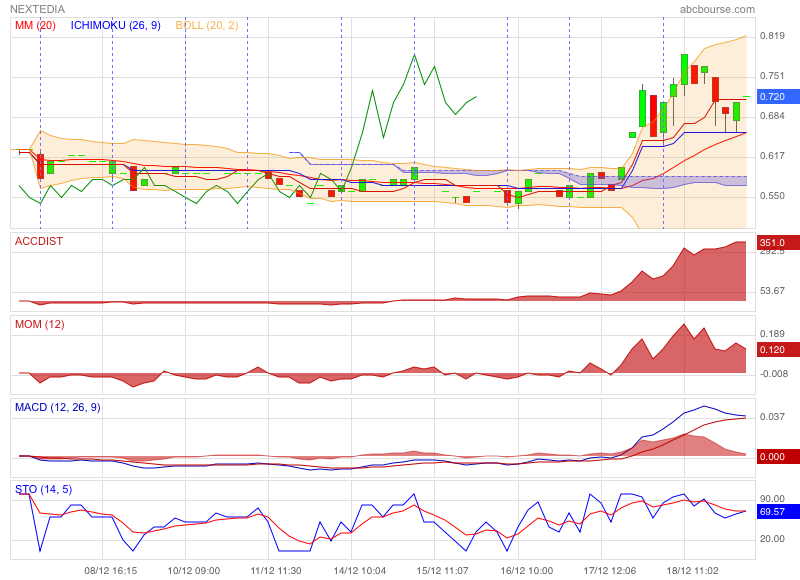
Task: Click the 15/12 11:07 time label
Action: (442, 571)
